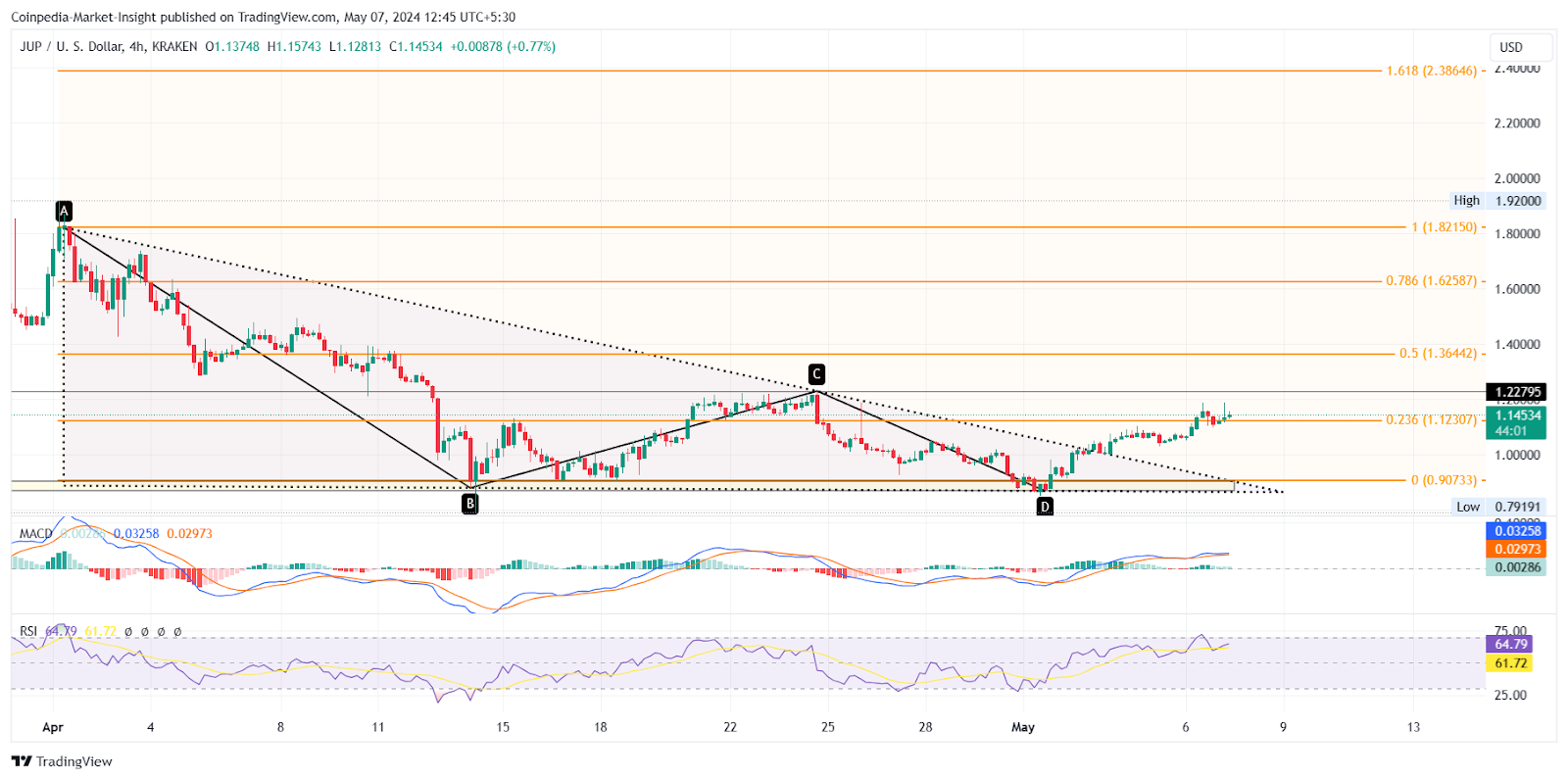This screenshot has height=780, width=1568.
Task: Select the point D label on chart
Action: click(x=1045, y=506)
